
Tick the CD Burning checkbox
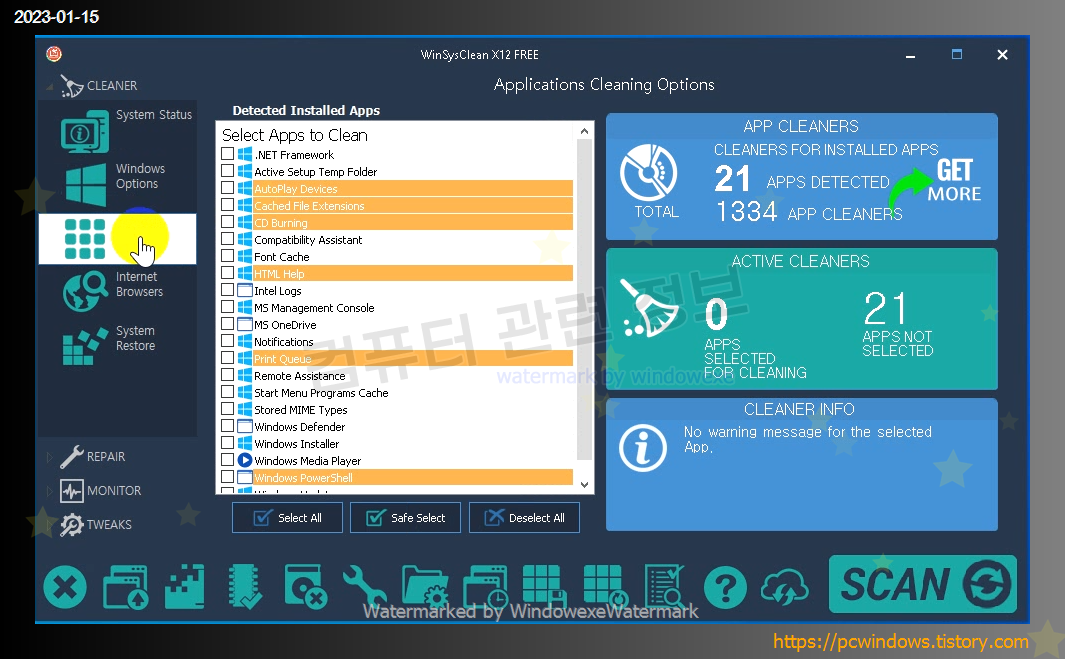click(228, 221)
